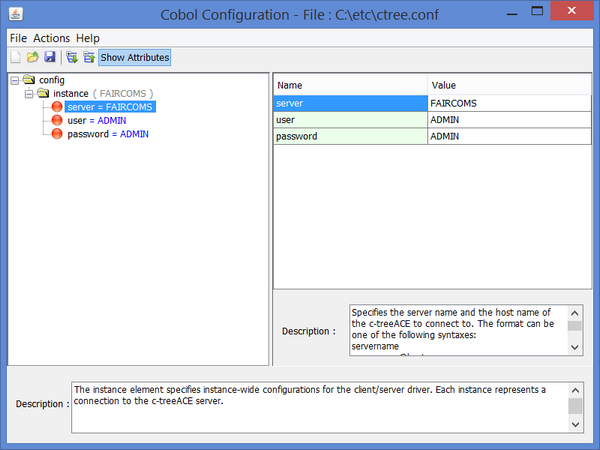Click the red icon beside password

click(57, 134)
